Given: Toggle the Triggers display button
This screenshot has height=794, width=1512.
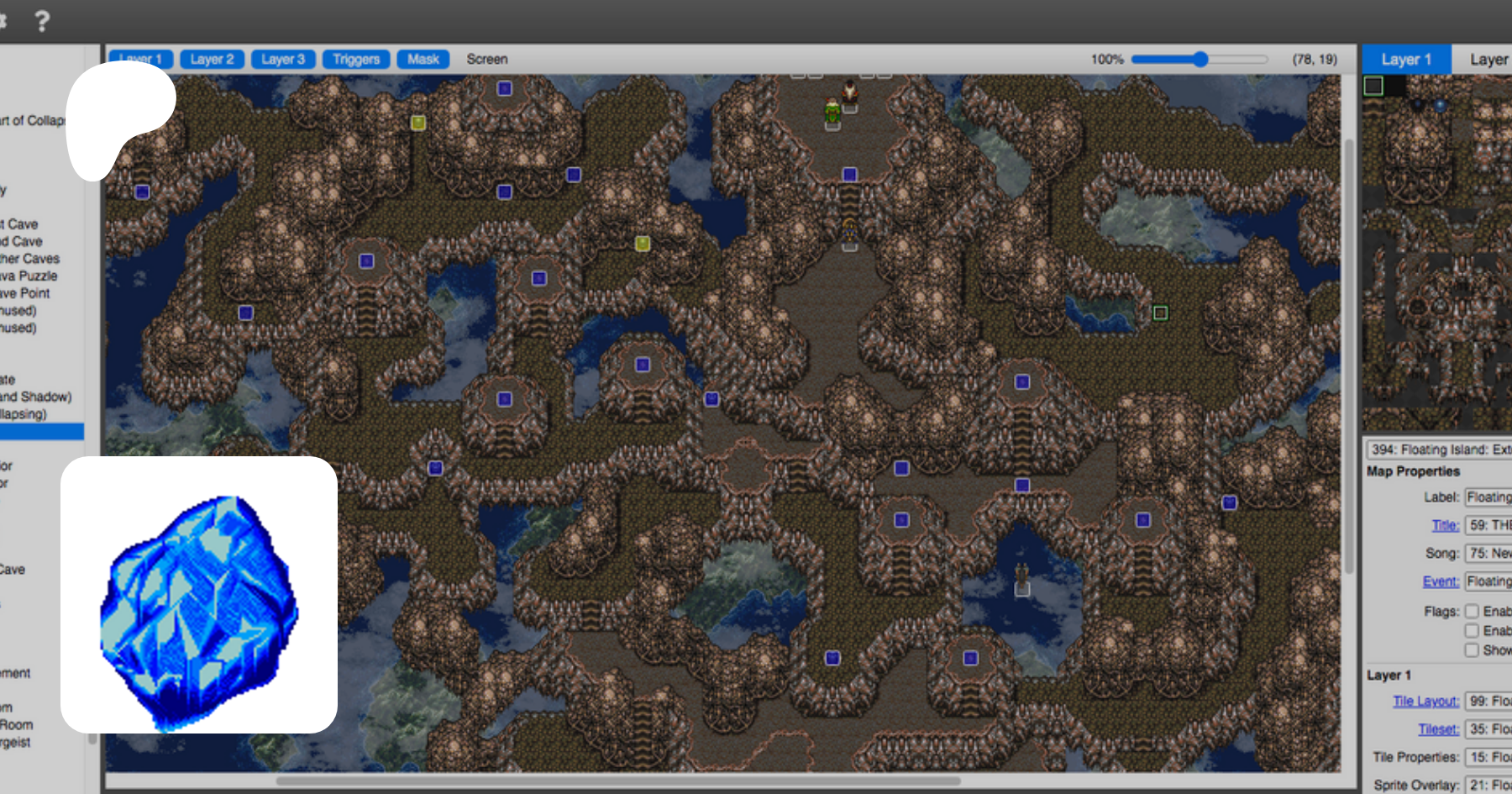Looking at the screenshot, I should tap(356, 60).
